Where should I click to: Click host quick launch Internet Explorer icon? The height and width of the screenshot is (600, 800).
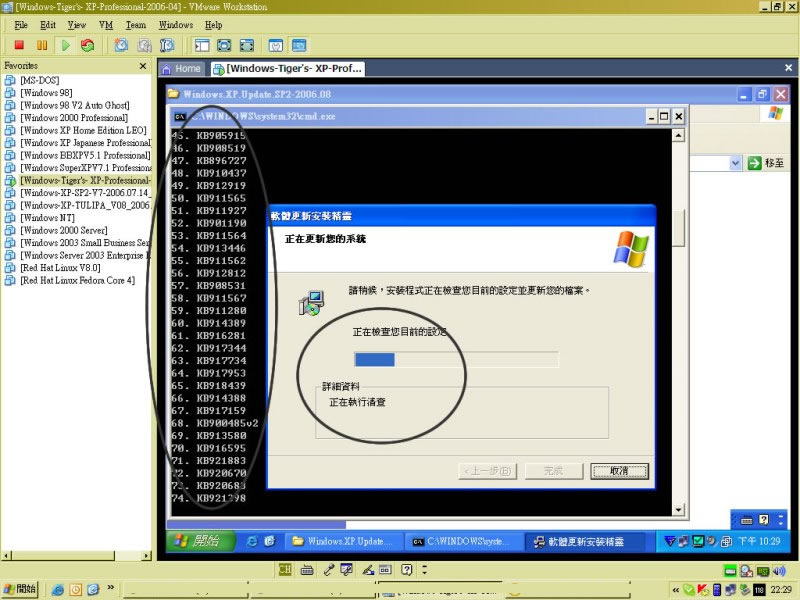point(58,590)
